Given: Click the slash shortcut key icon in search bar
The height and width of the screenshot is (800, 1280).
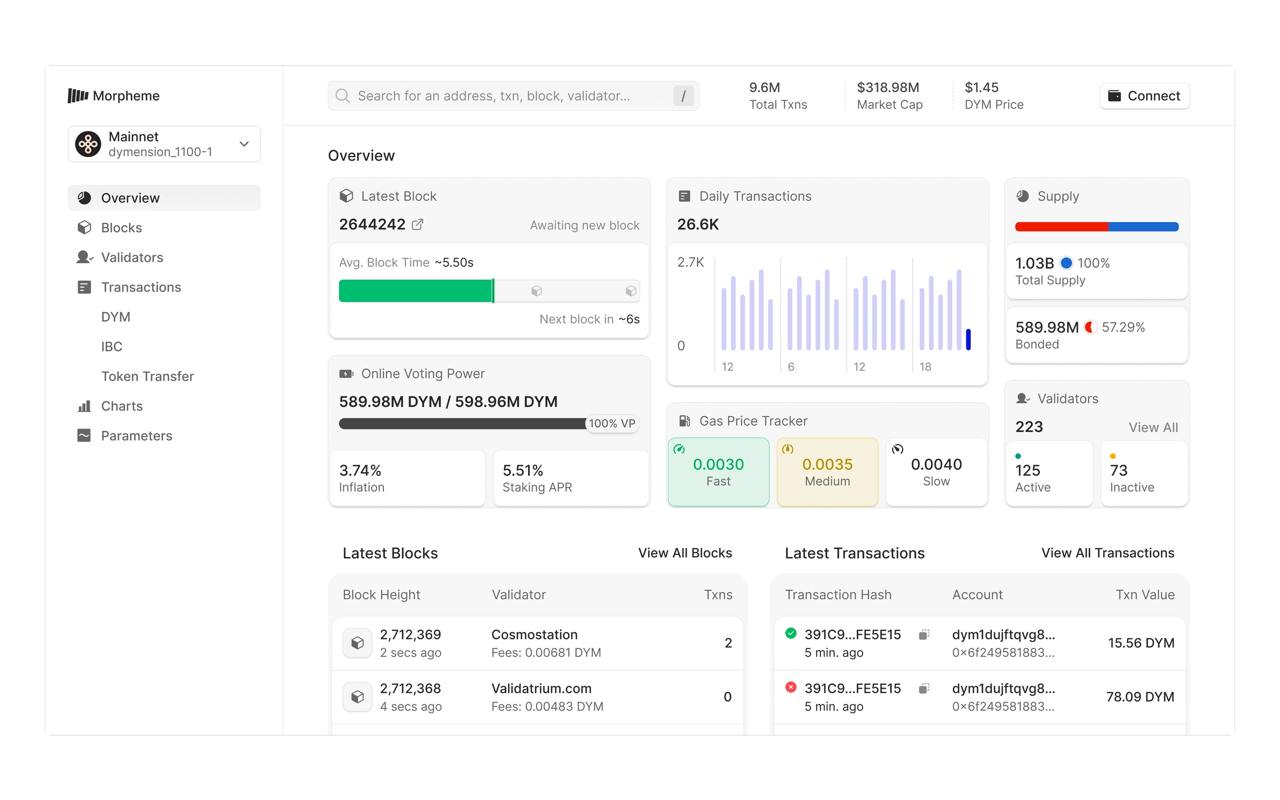Looking at the screenshot, I should (683, 96).
